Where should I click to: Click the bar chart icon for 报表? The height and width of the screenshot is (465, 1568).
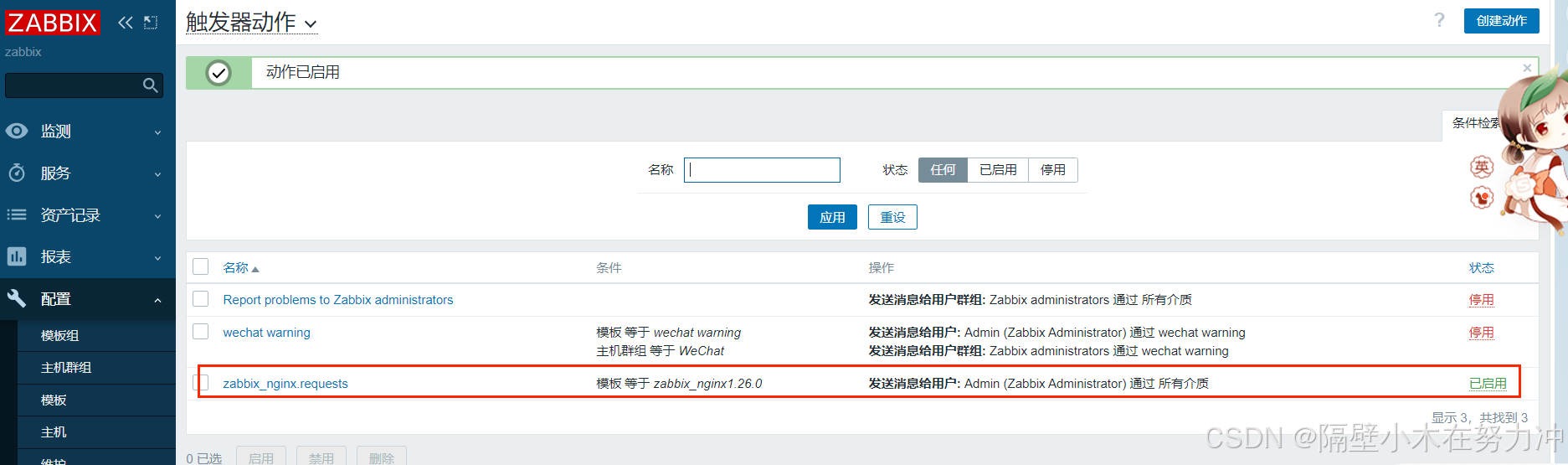[x=17, y=256]
